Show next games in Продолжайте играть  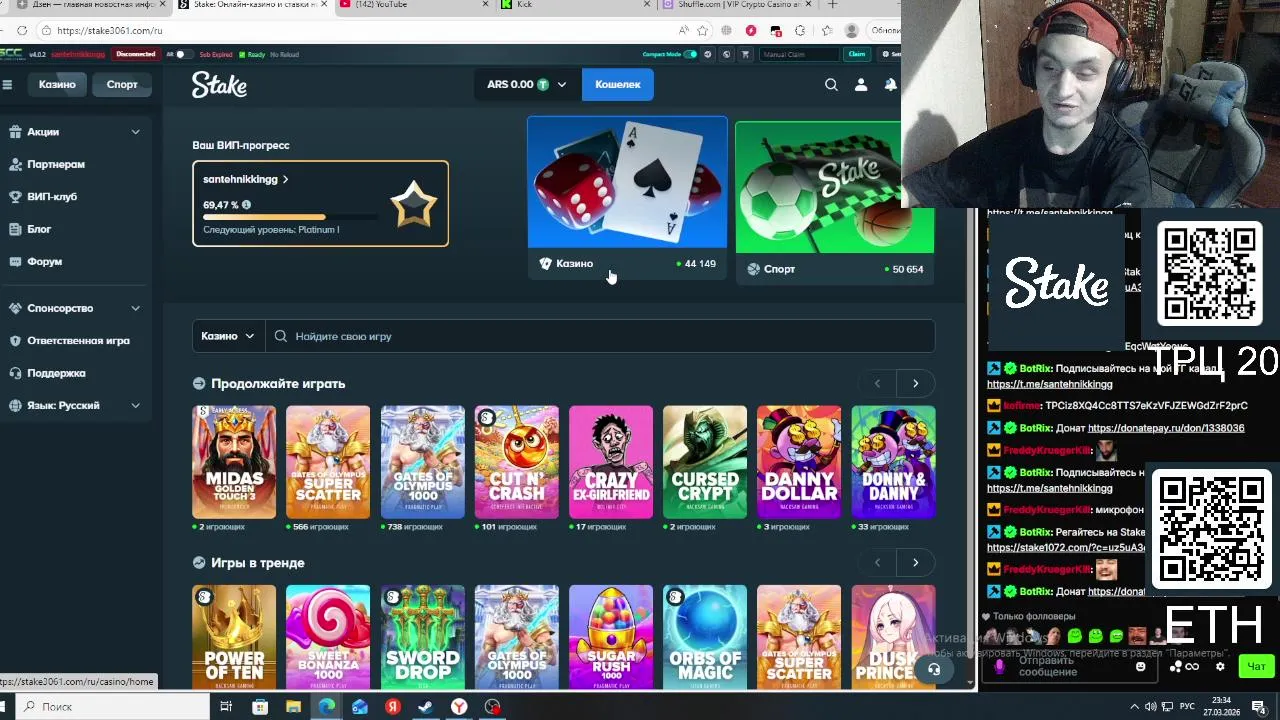915,384
